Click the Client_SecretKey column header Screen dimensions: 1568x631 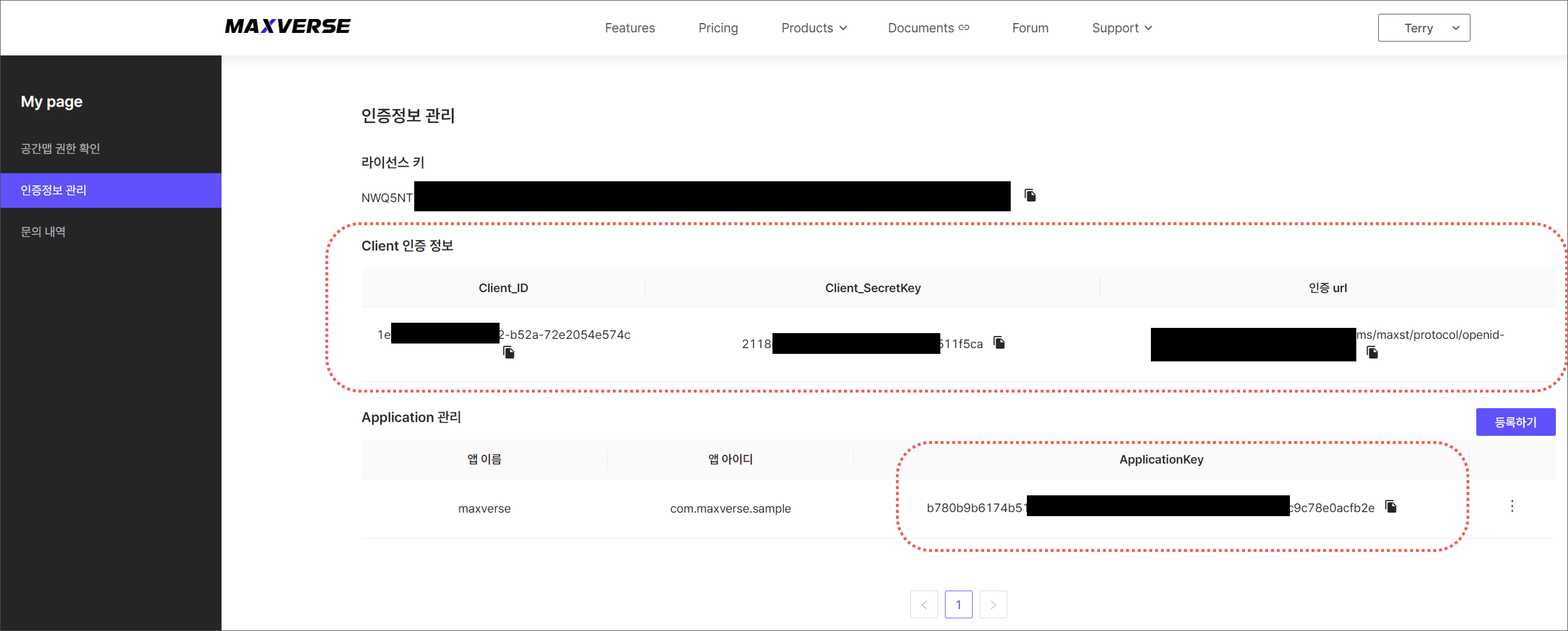pyautogui.click(x=872, y=288)
